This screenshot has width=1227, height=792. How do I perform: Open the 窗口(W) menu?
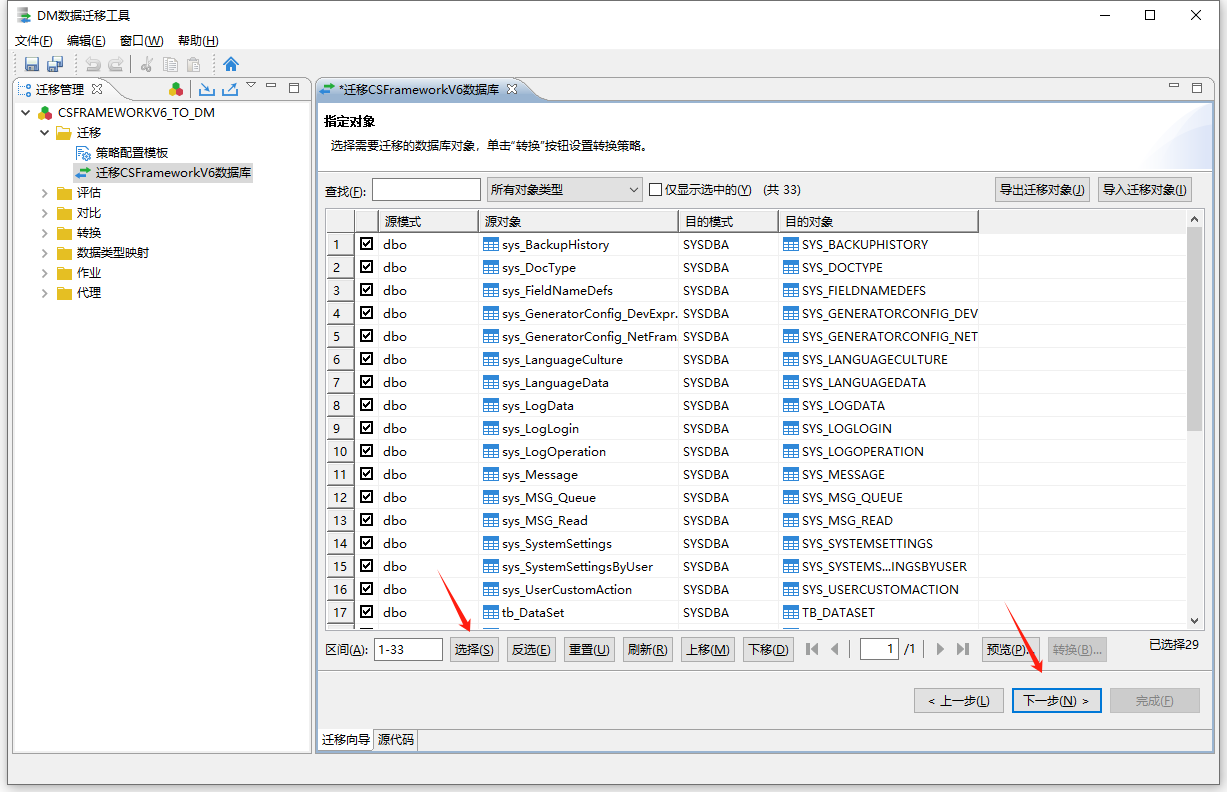click(x=141, y=40)
